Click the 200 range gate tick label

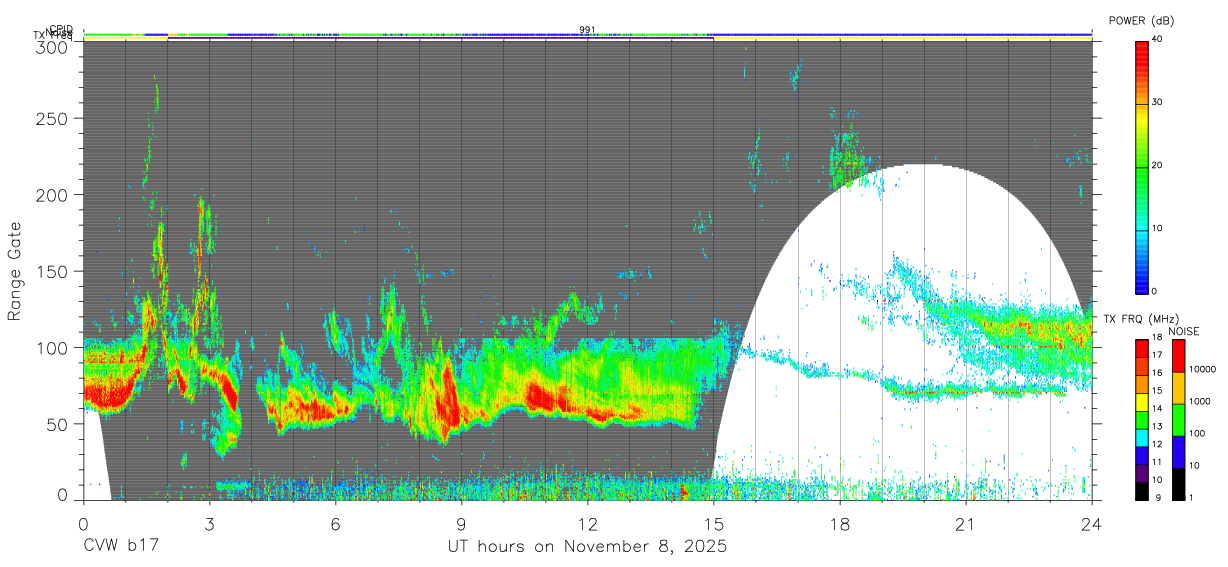coord(52,194)
